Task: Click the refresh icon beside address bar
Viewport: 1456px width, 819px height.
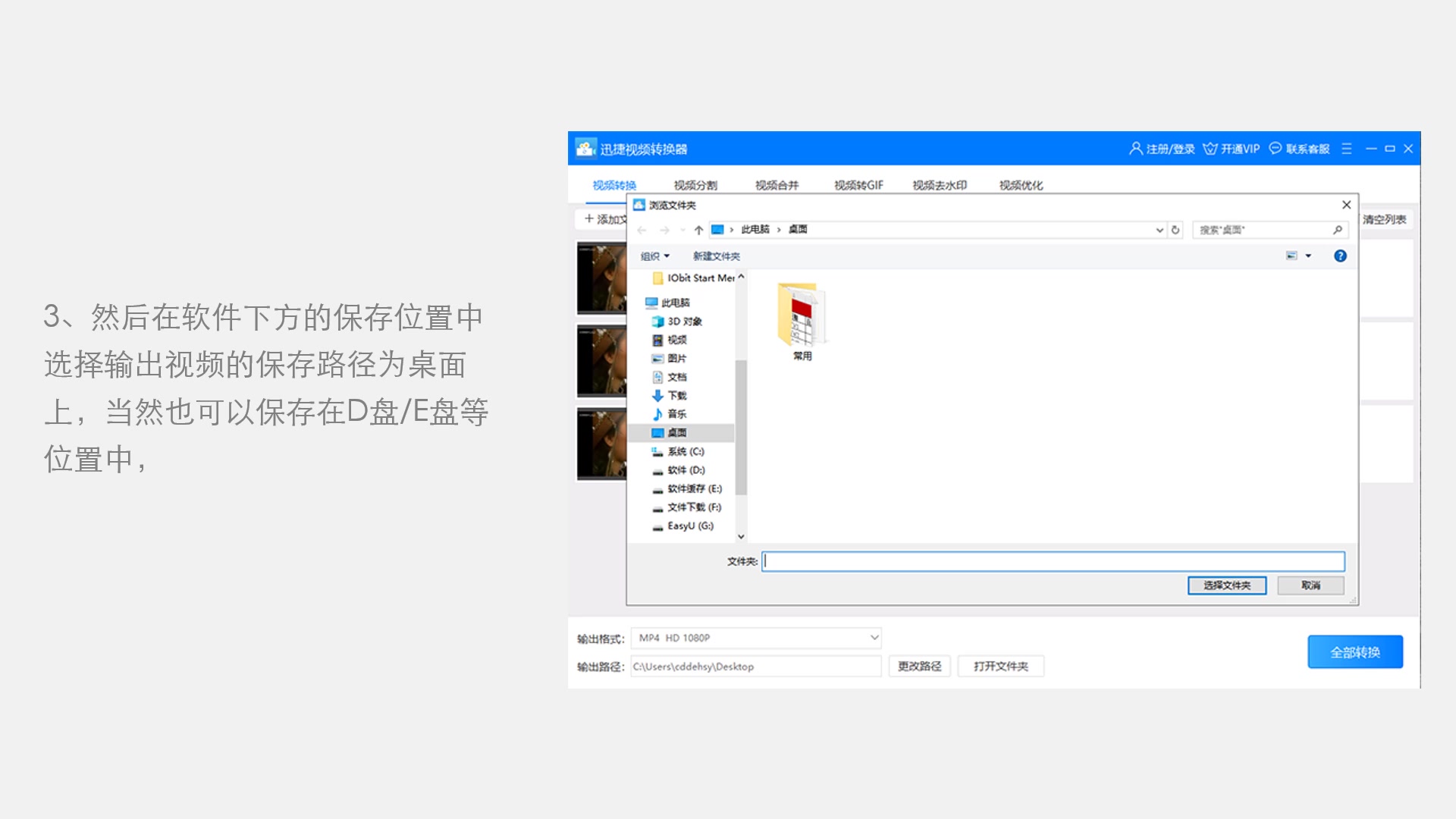Action: (1175, 230)
